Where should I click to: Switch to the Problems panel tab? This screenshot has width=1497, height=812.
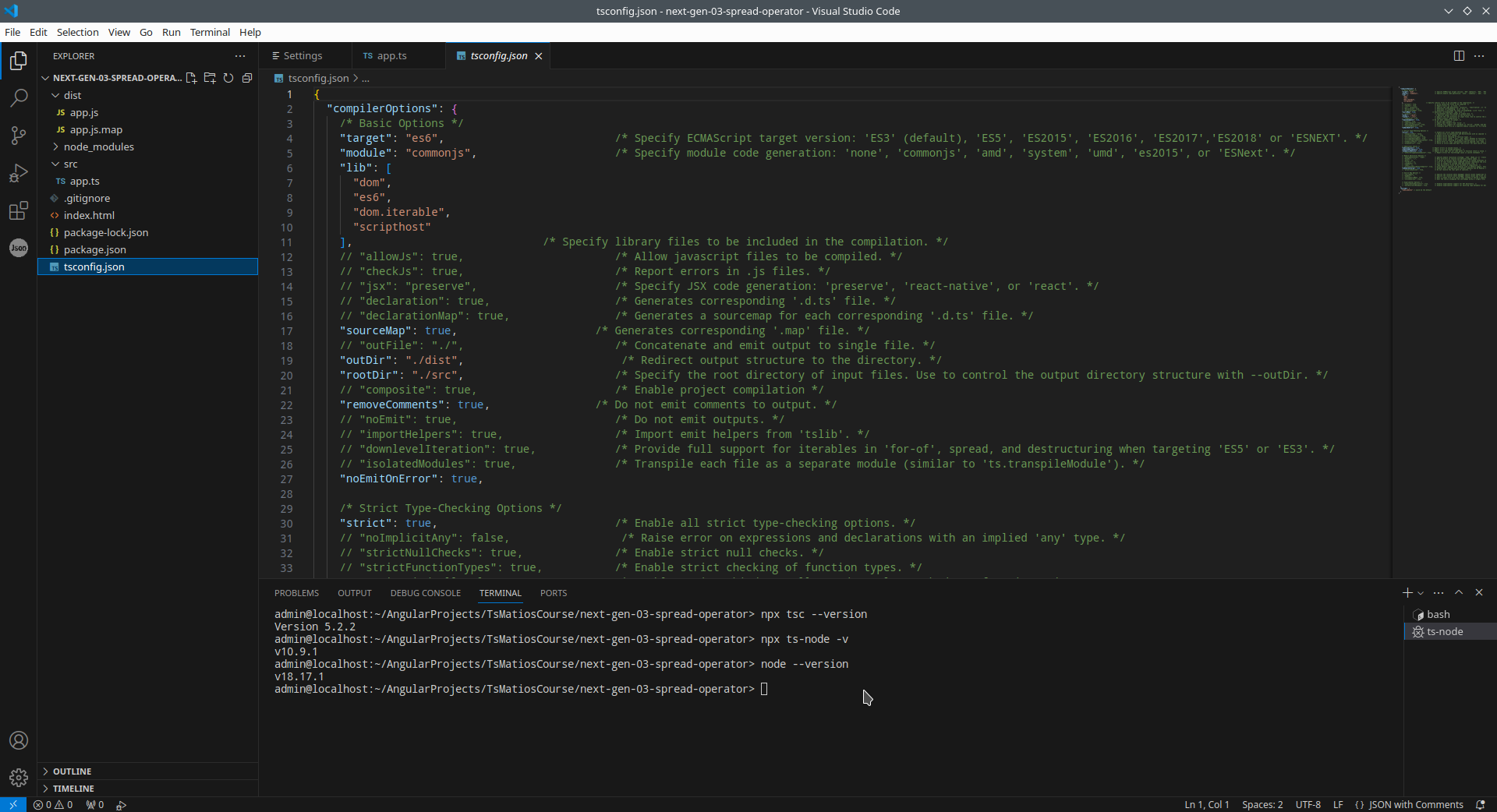(296, 593)
